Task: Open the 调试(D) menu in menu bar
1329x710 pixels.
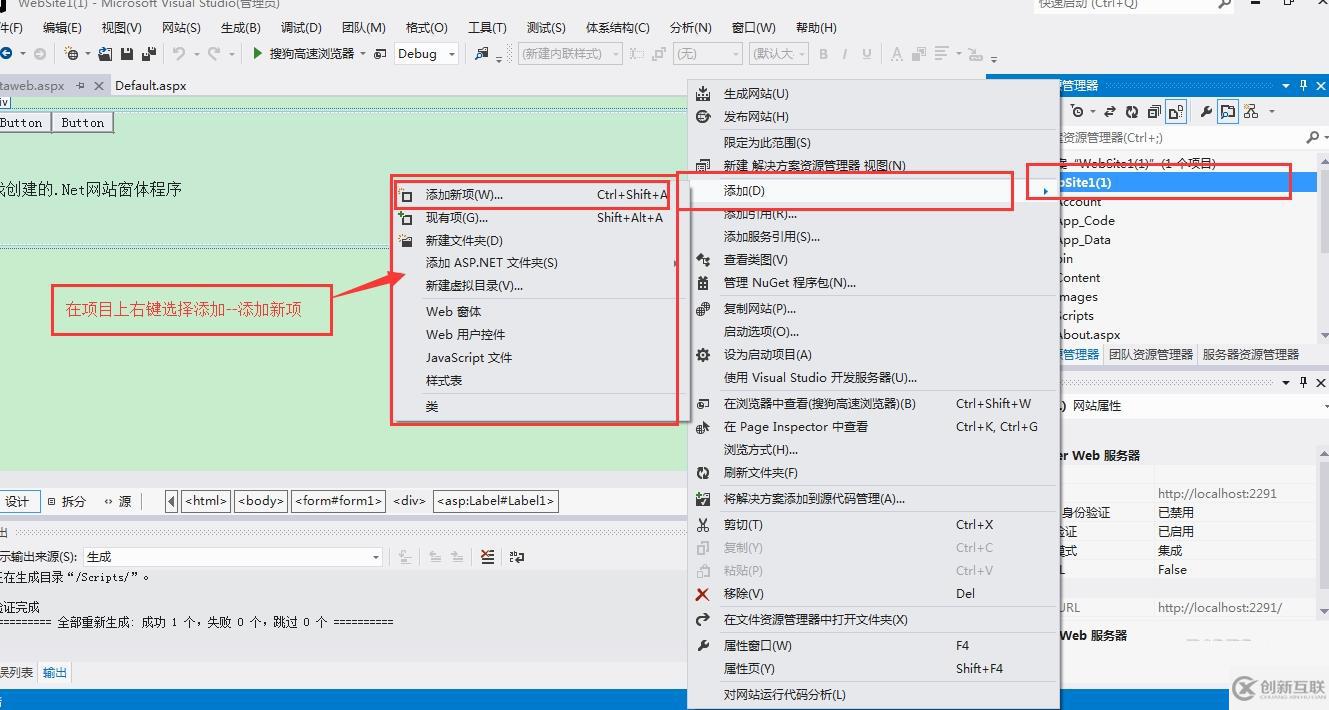Action: 301,27
